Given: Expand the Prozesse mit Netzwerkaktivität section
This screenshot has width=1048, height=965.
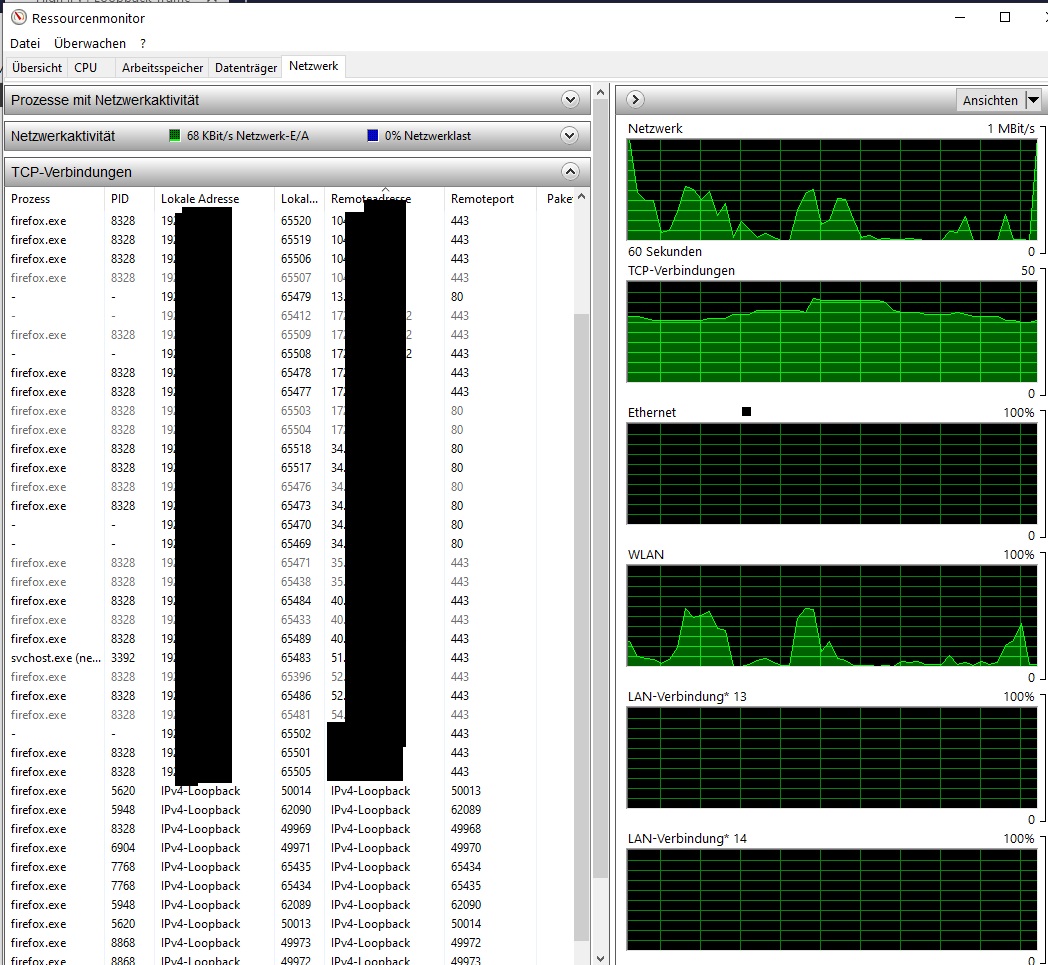Looking at the screenshot, I should pyautogui.click(x=570, y=100).
